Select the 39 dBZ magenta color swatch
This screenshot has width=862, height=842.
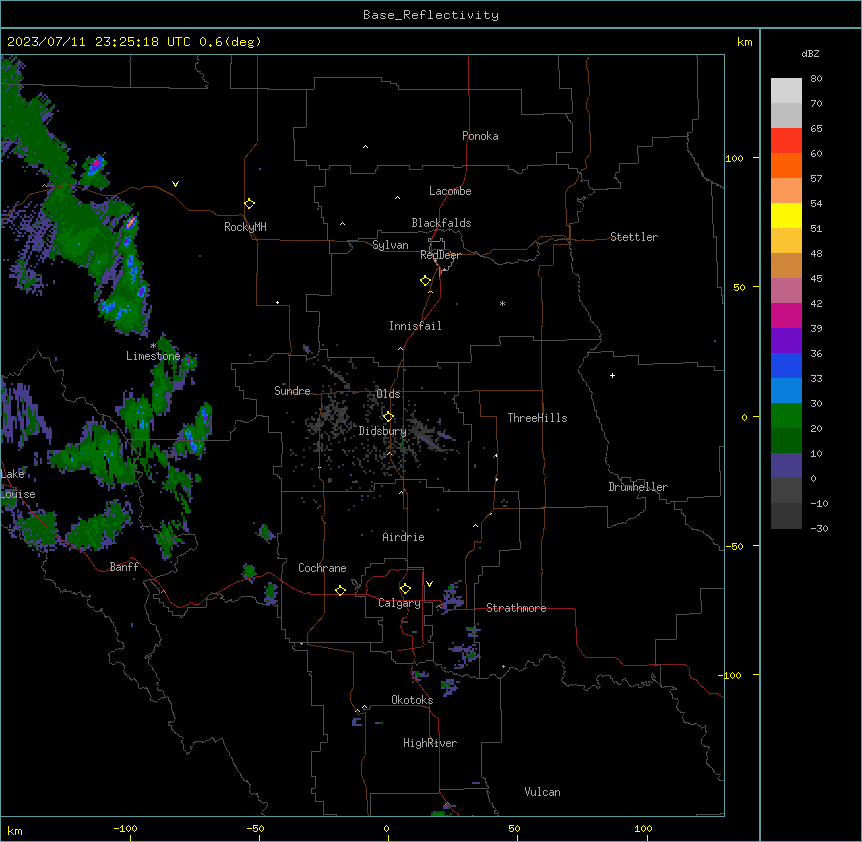pyautogui.click(x=786, y=315)
